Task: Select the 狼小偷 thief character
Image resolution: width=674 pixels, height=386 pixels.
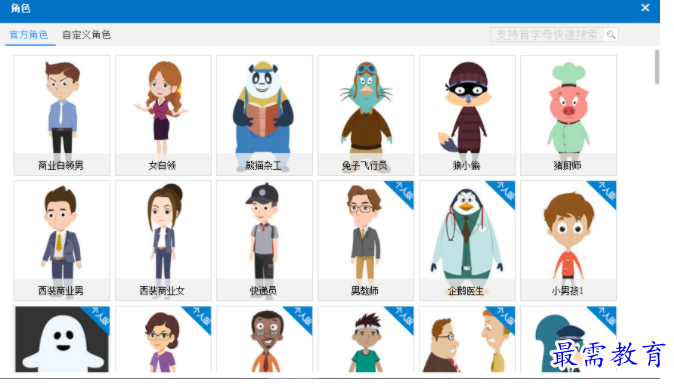Action: tap(467, 115)
